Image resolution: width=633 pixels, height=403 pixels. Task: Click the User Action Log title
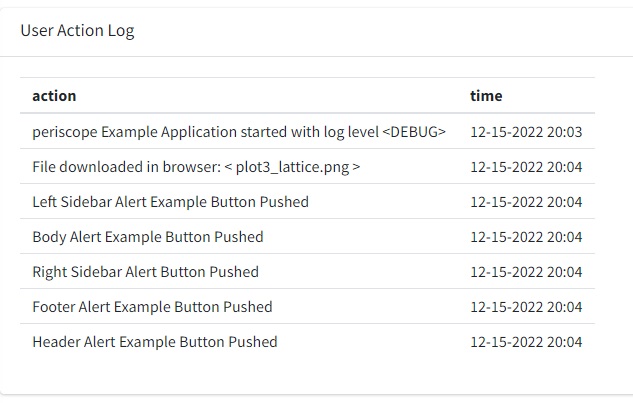coord(77,31)
